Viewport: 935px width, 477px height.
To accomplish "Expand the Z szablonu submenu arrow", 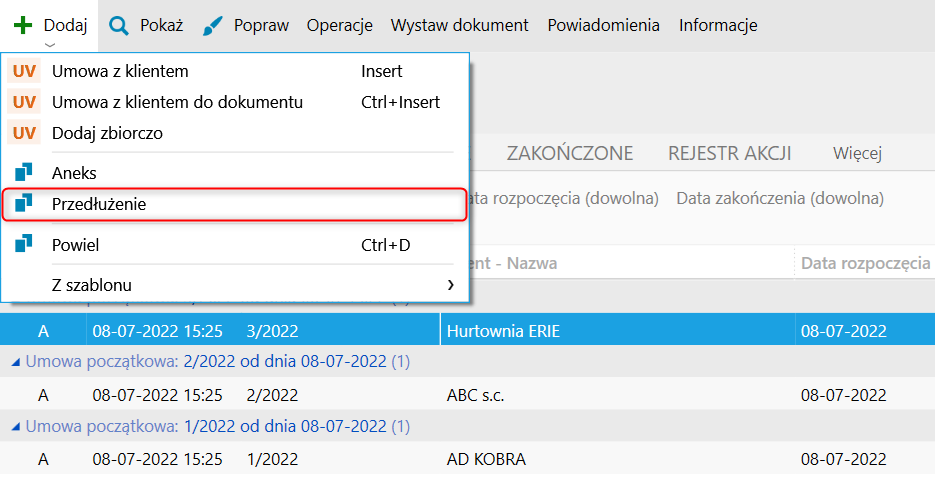I will 451,285.
